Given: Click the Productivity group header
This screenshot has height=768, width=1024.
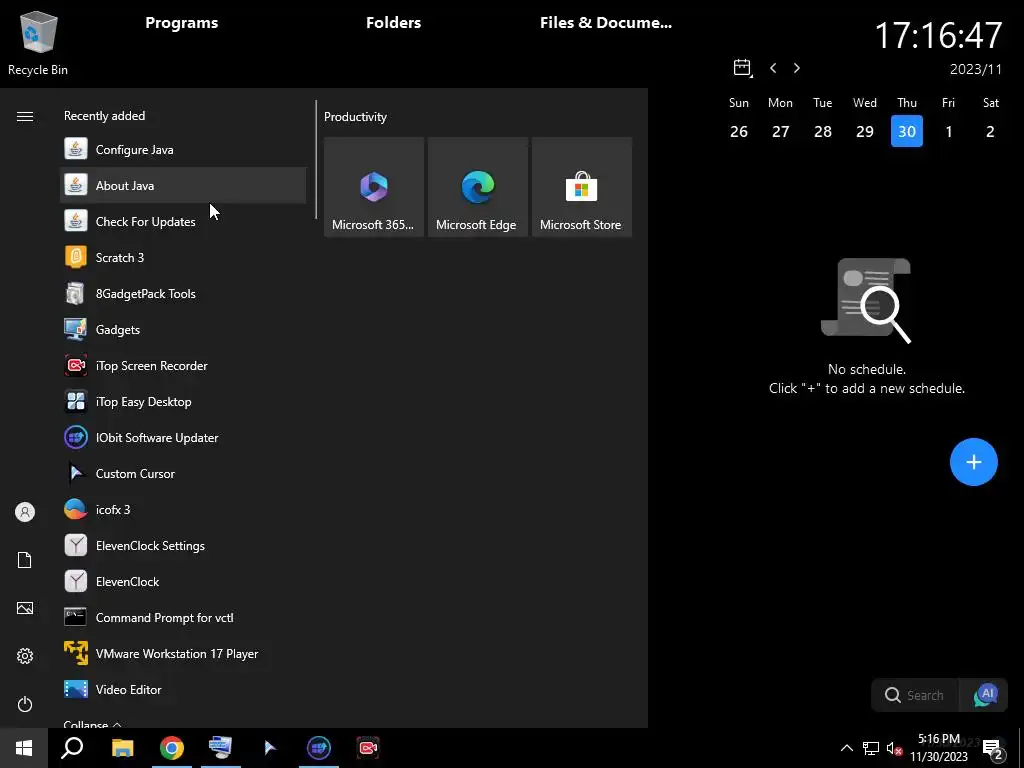Looking at the screenshot, I should [x=355, y=117].
